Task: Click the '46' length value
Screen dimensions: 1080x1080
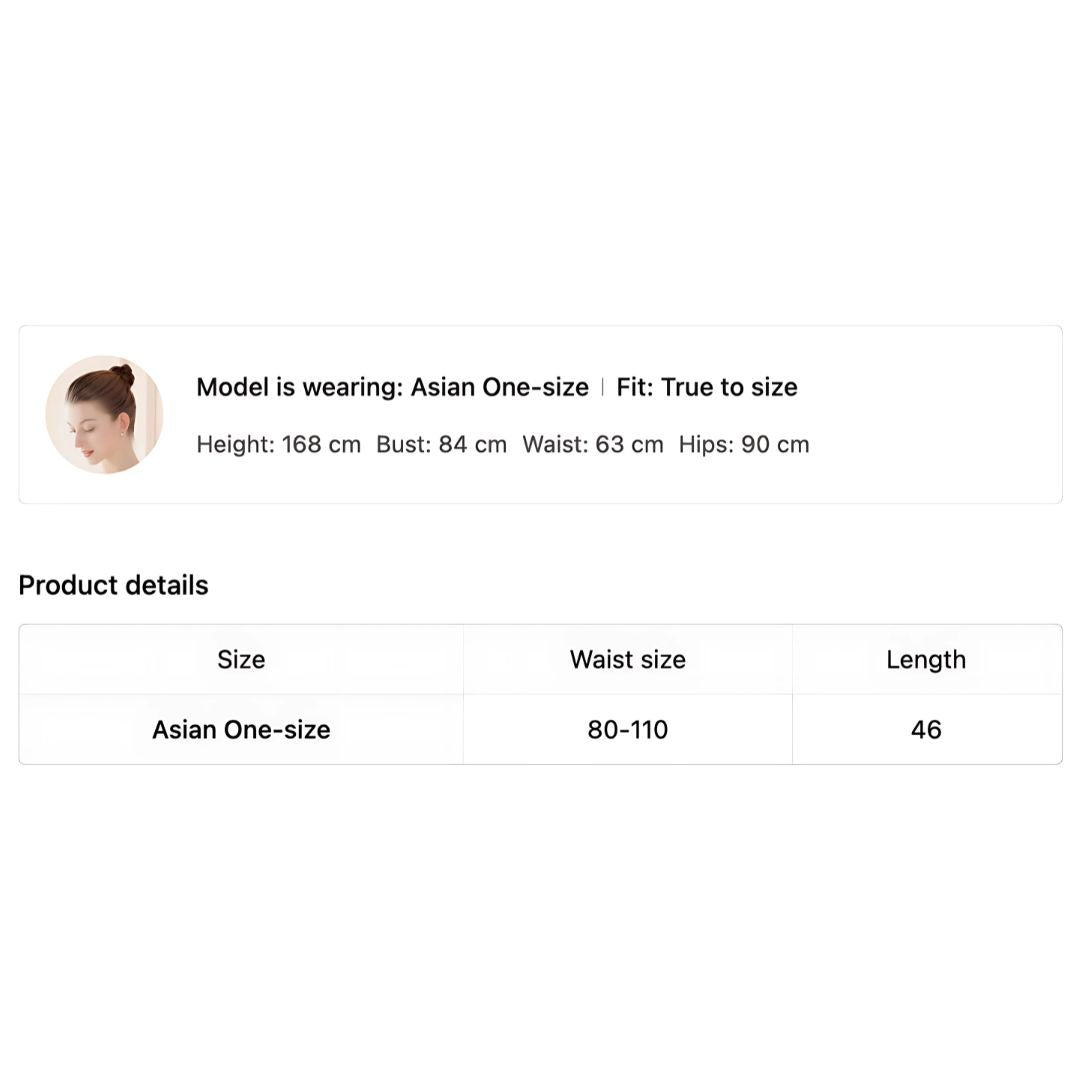Action: 926,729
